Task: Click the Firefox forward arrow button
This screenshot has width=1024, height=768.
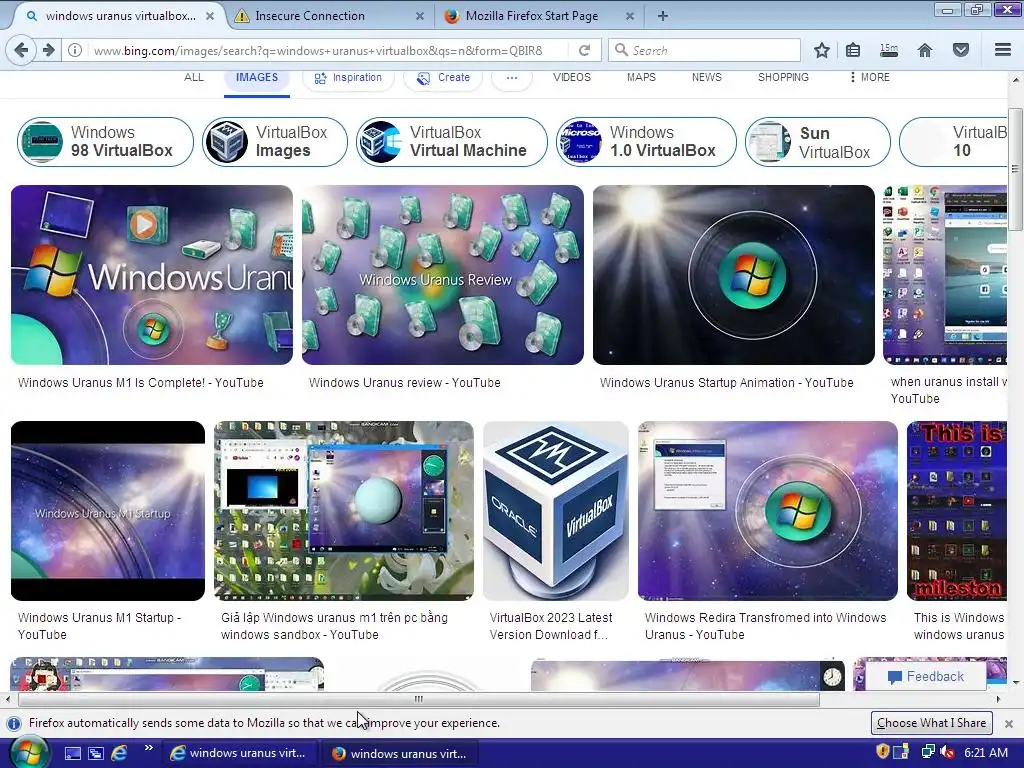Action: tap(49, 50)
